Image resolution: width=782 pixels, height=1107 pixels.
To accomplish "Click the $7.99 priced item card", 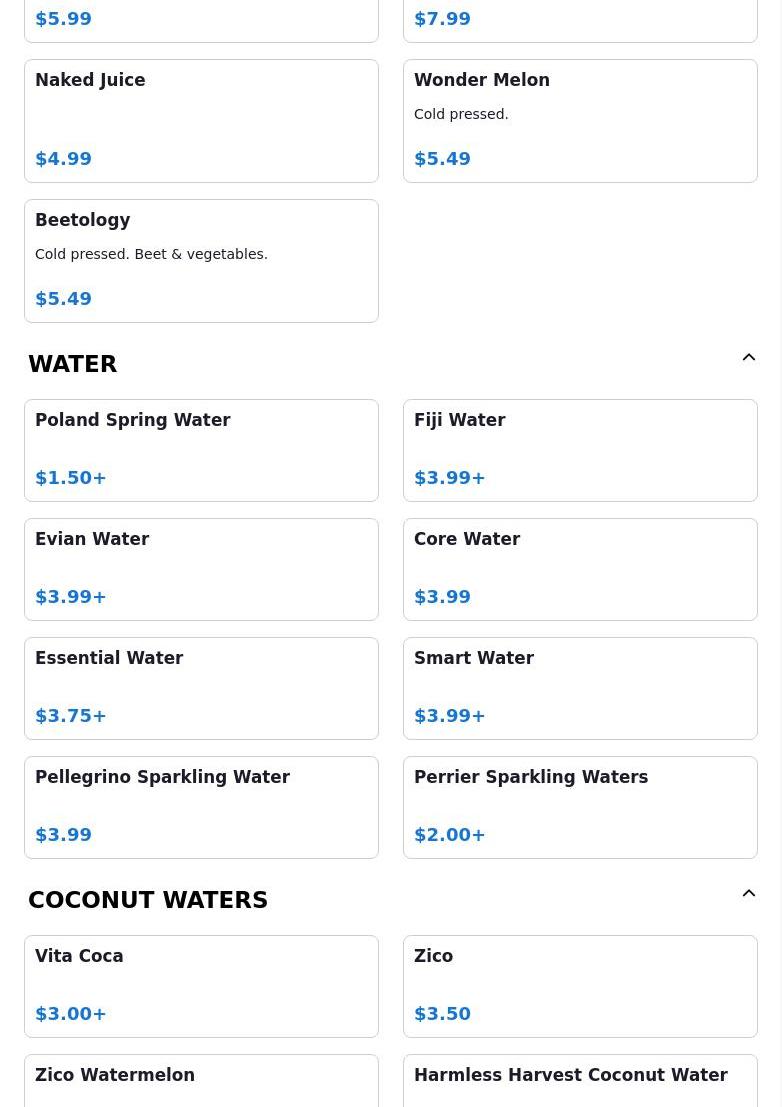I will click(x=580, y=20).
